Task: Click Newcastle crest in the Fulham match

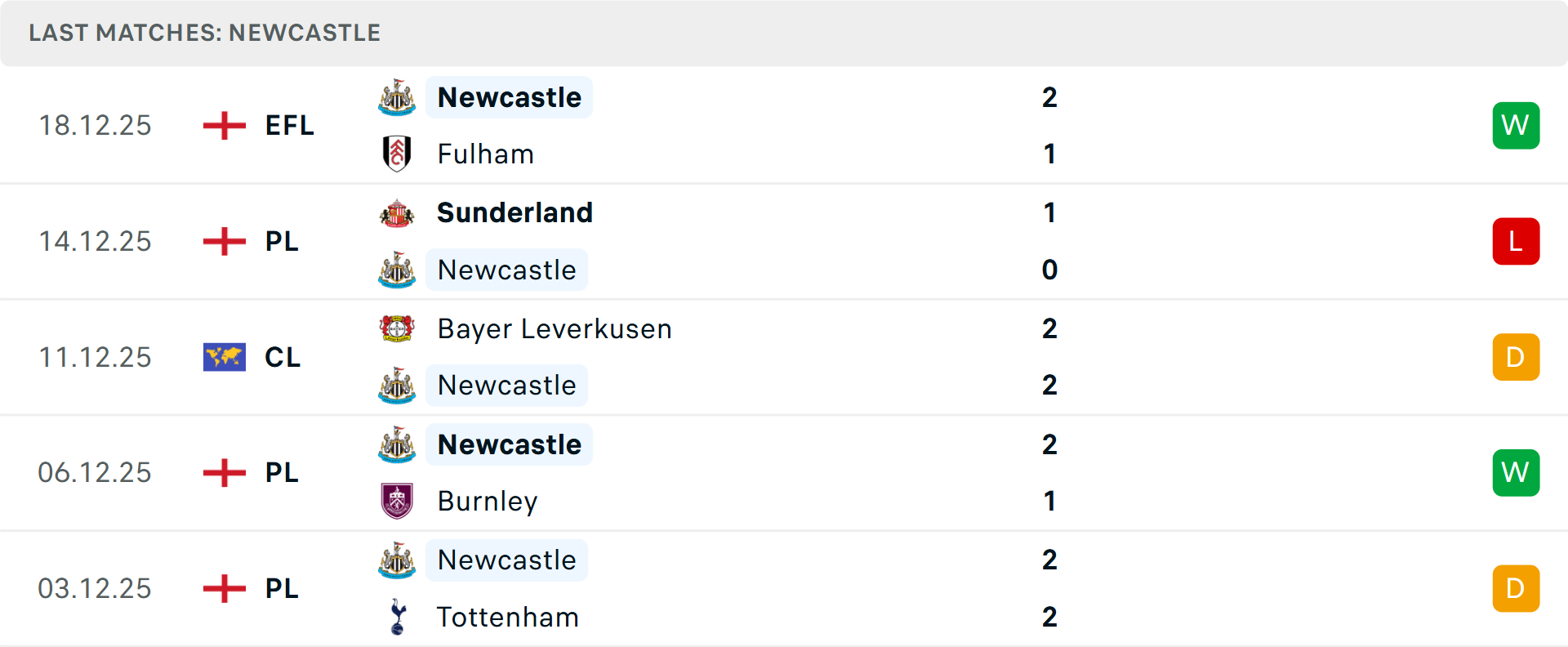Action: (397, 98)
